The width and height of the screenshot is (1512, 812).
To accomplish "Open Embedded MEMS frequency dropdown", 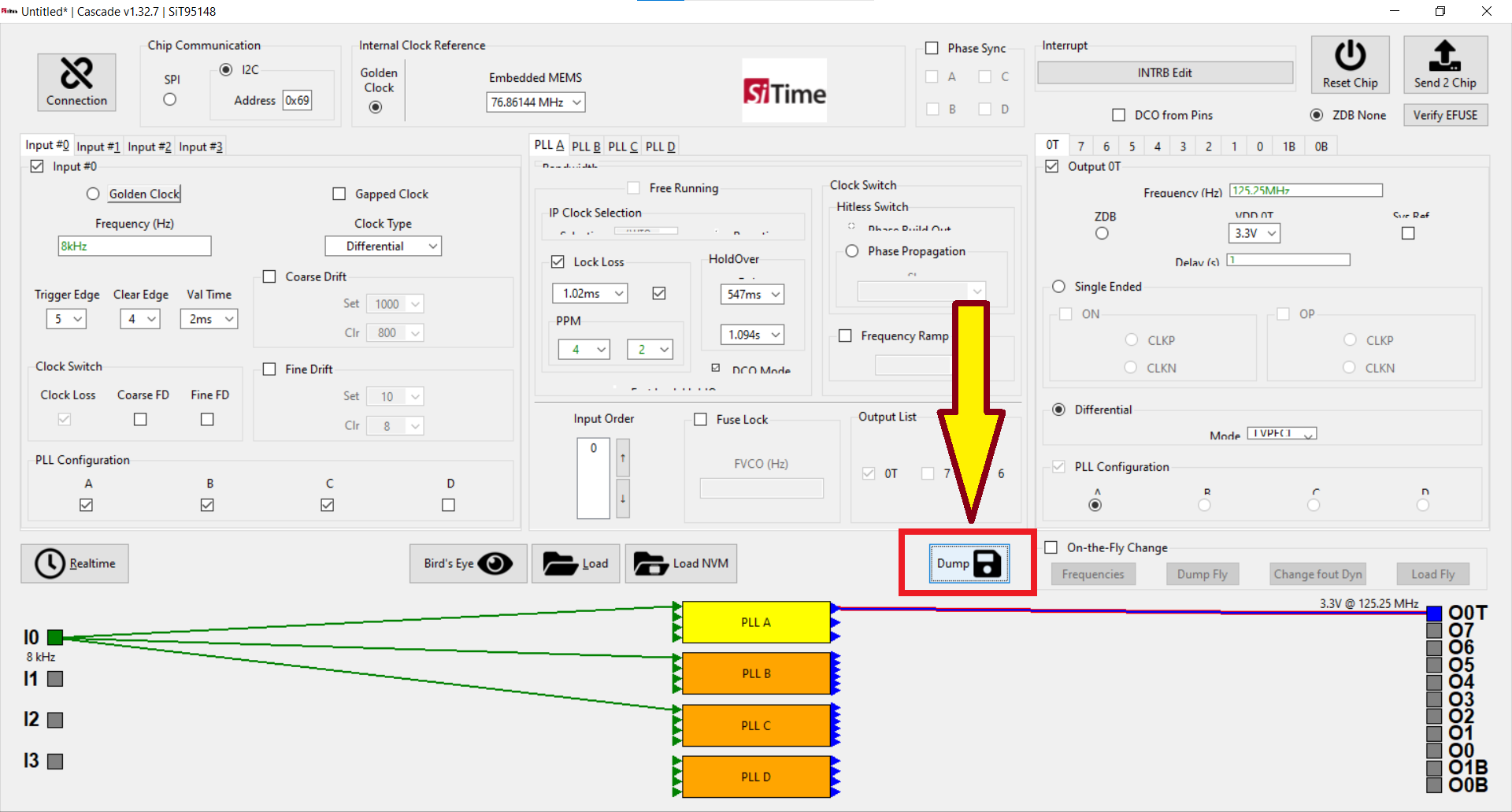I will click(535, 102).
